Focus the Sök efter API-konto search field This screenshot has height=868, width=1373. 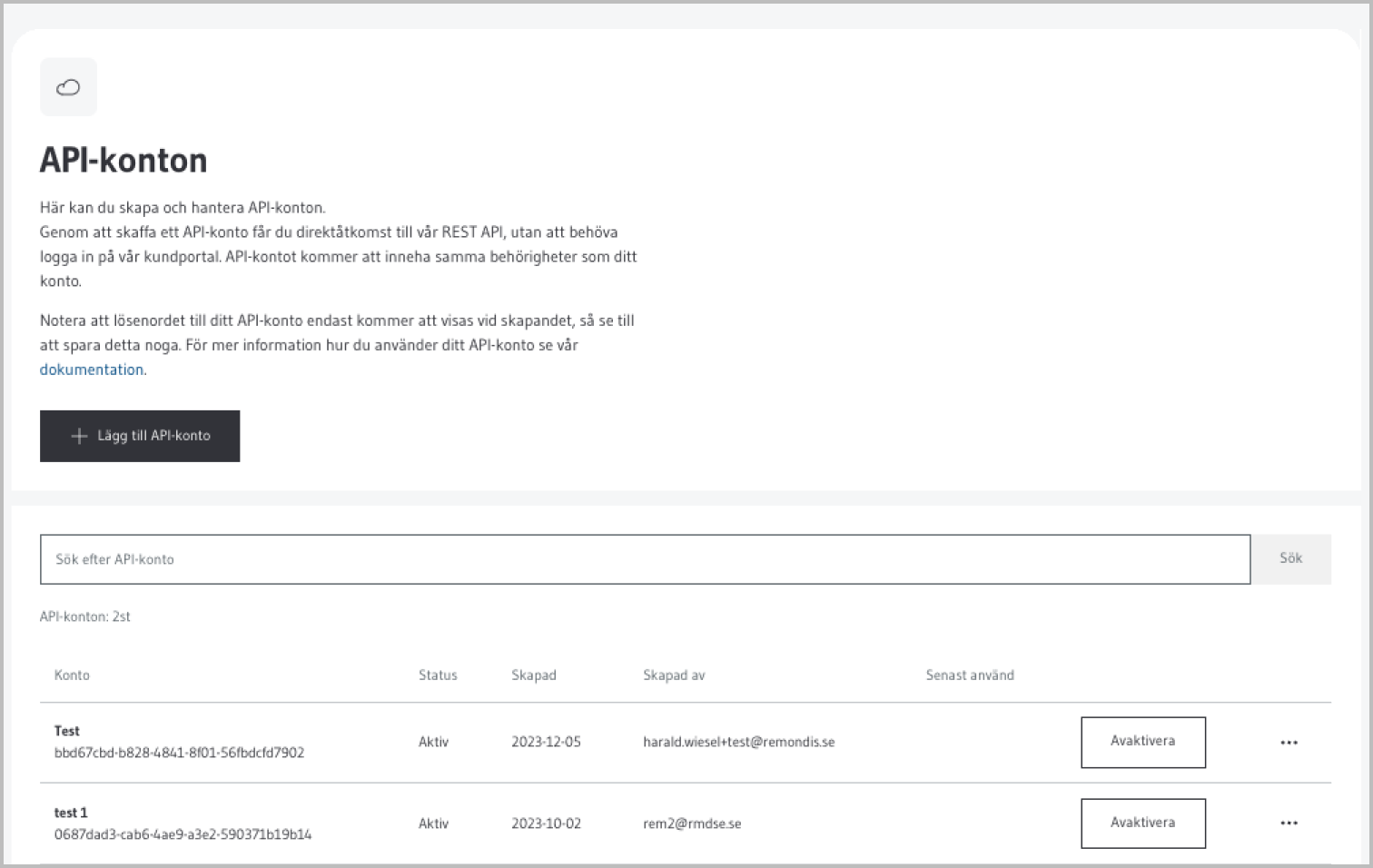[x=645, y=559]
